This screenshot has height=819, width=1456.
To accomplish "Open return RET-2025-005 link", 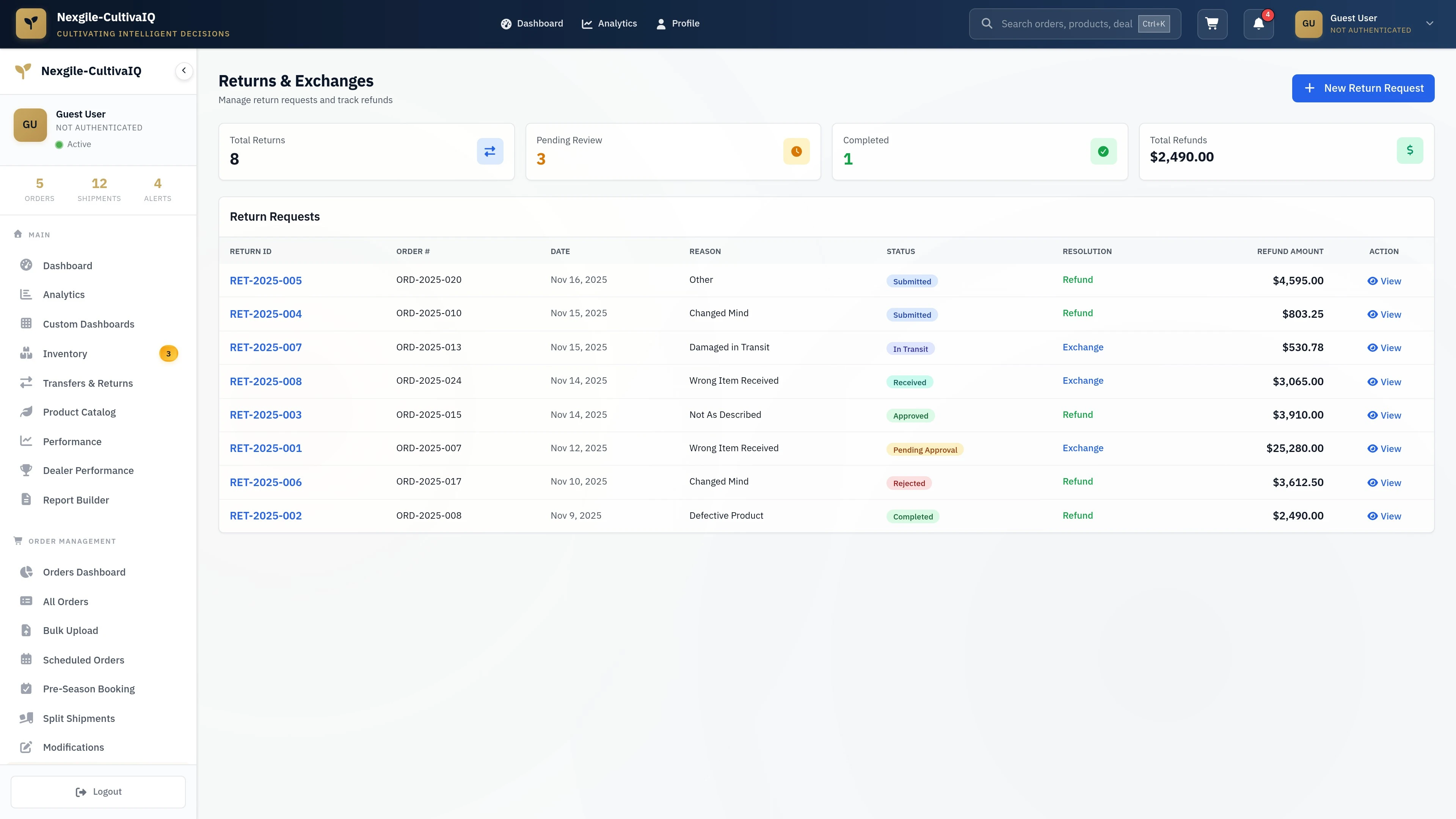I will click(x=265, y=280).
